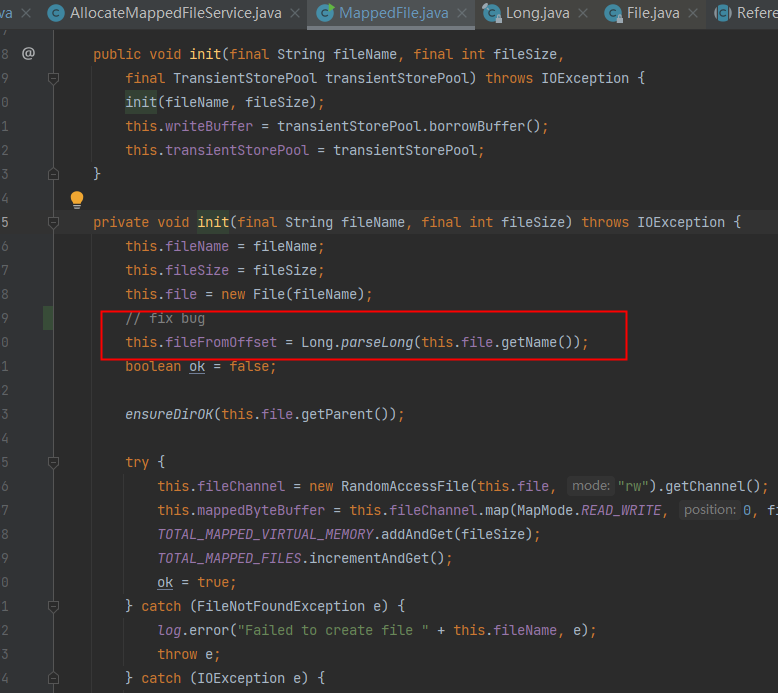
Task: Click the init(fileName, fileSize) call
Action: [x=221, y=102]
